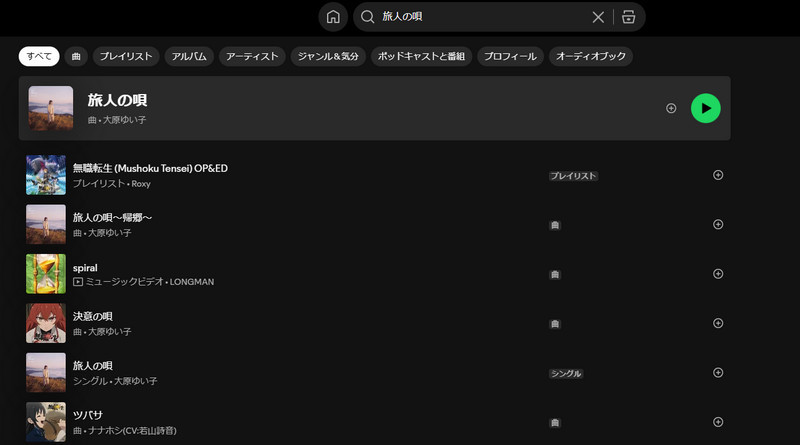Click the プレイリスト tag on 無職転生 row
The height and width of the screenshot is (445, 800).
[573, 176]
